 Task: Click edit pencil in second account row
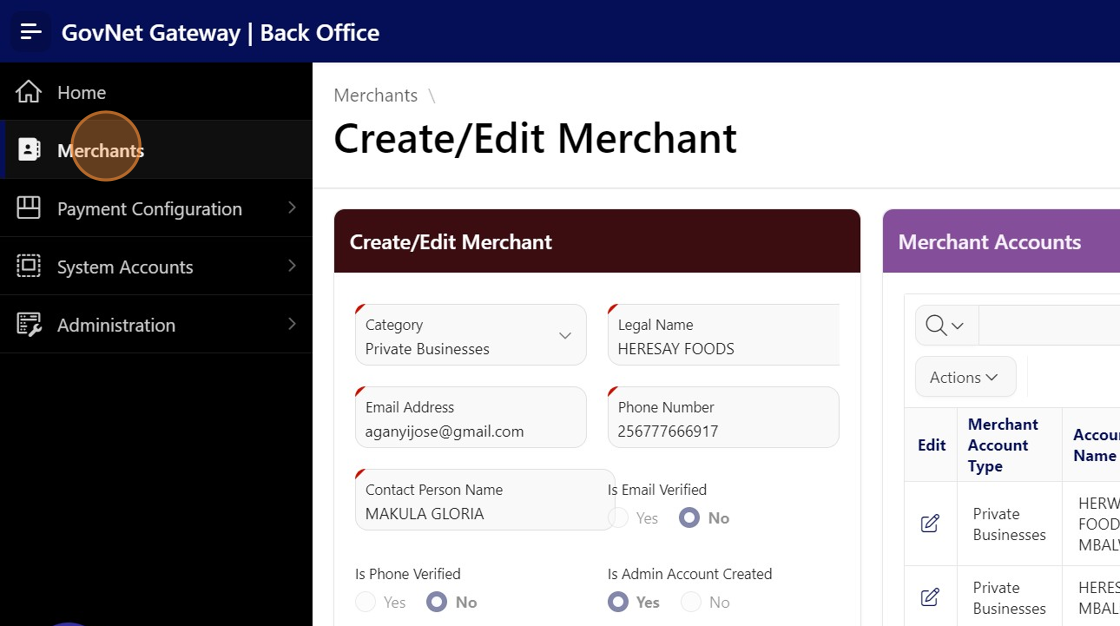(x=930, y=597)
